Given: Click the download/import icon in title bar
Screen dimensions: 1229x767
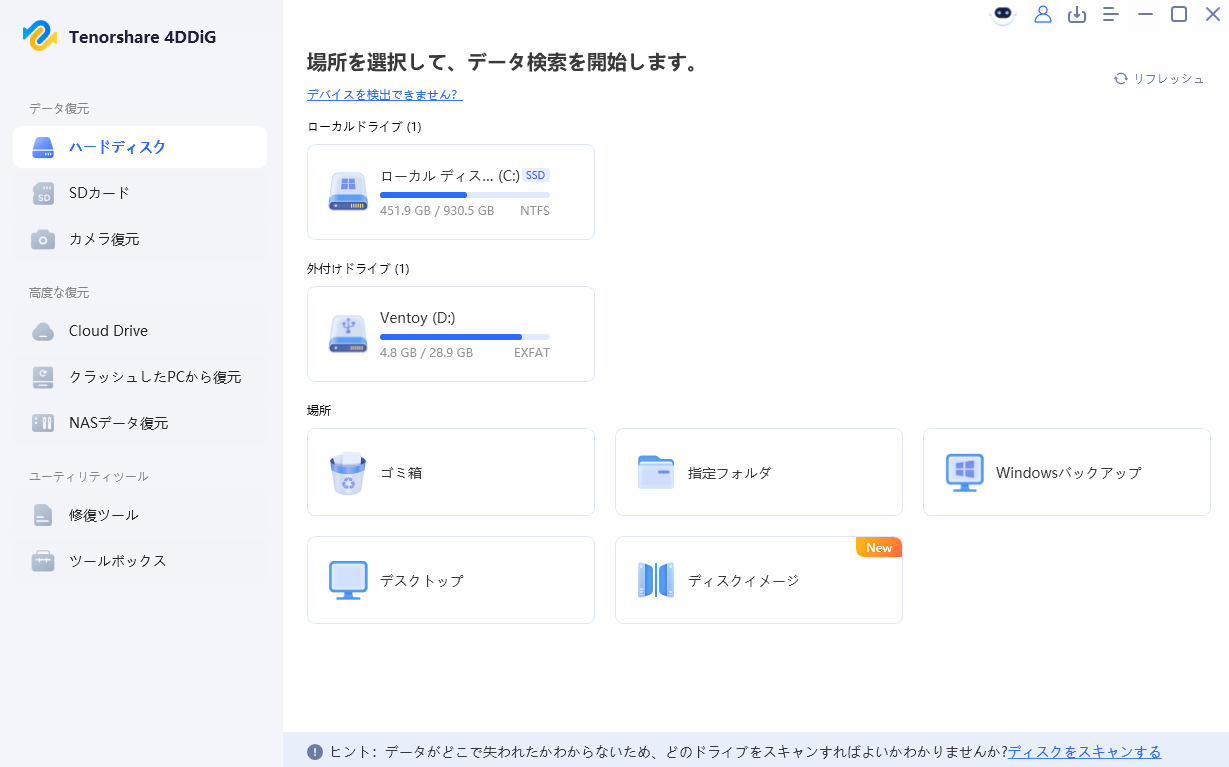Looking at the screenshot, I should [1077, 14].
